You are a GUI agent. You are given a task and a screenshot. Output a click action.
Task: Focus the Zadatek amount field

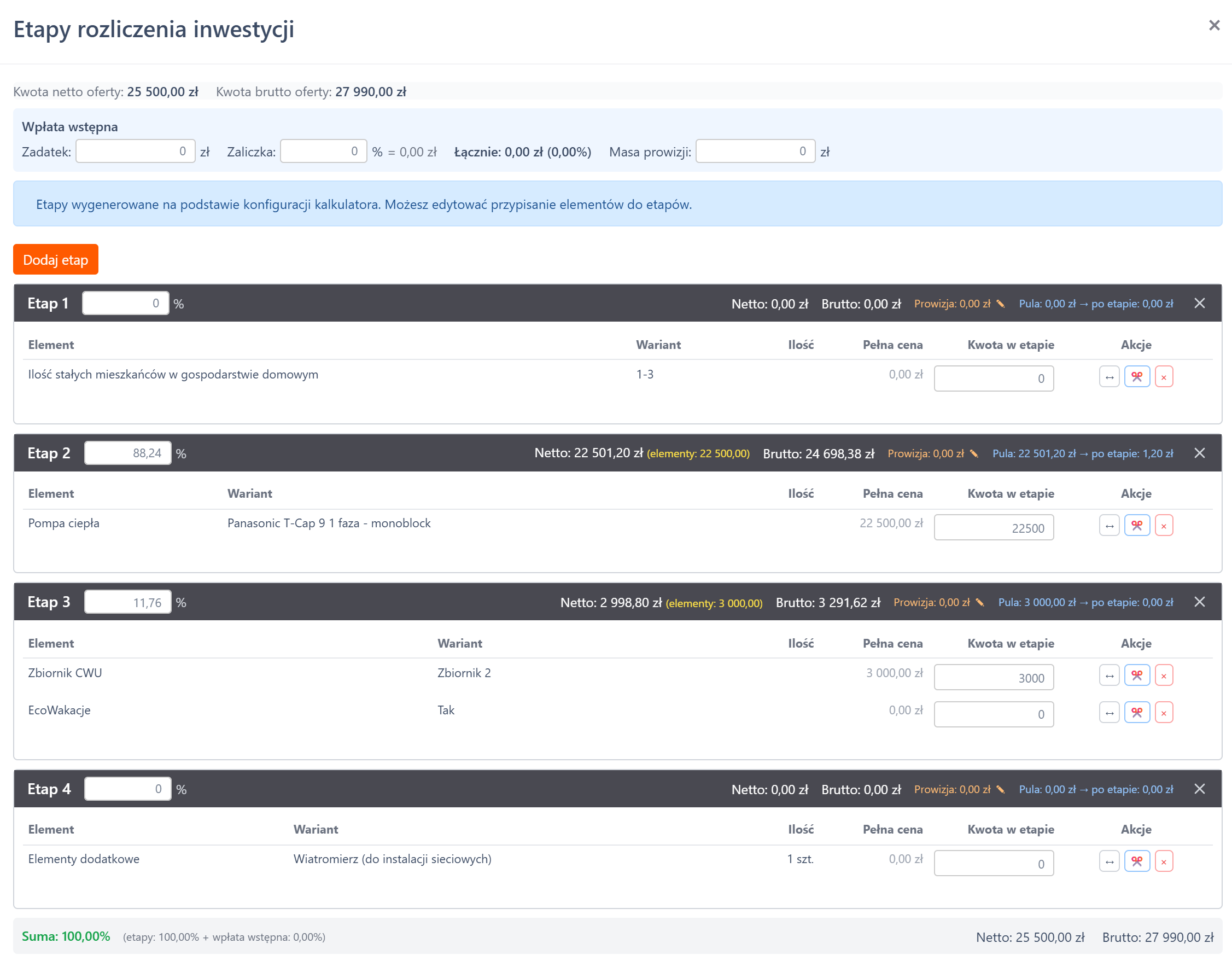pos(136,151)
